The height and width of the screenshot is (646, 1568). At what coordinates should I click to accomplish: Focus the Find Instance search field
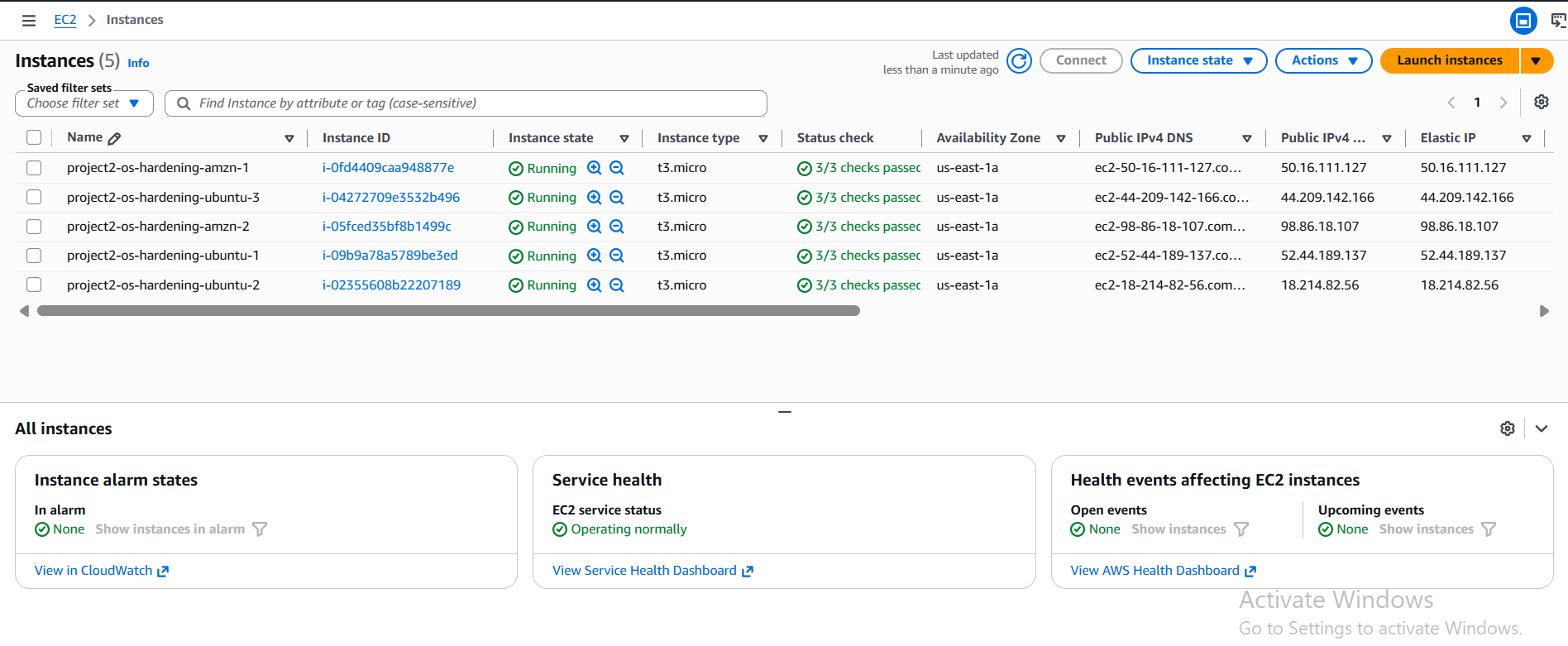tap(466, 103)
